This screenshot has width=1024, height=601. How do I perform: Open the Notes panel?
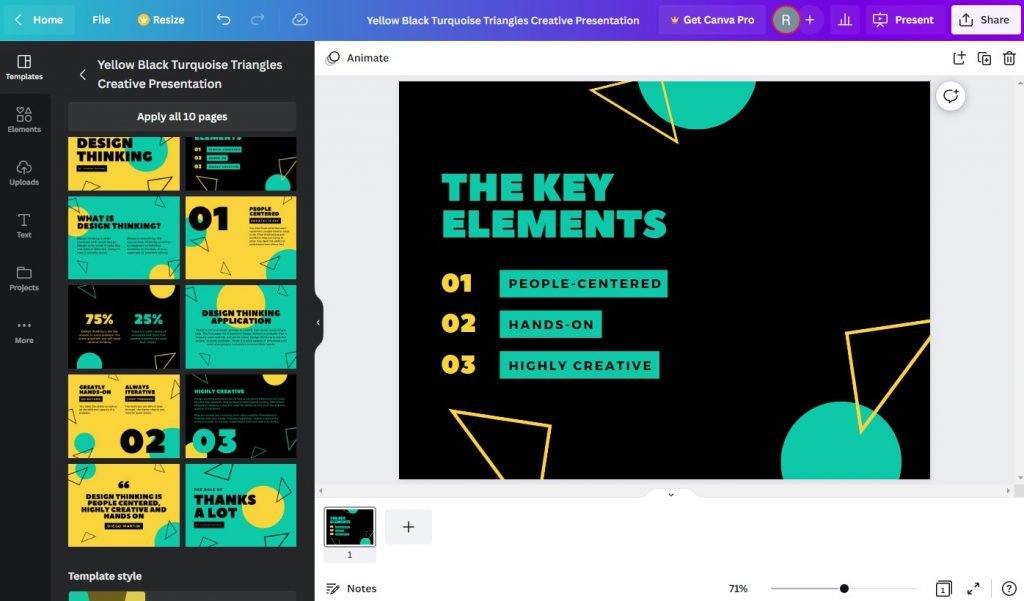[x=351, y=588]
